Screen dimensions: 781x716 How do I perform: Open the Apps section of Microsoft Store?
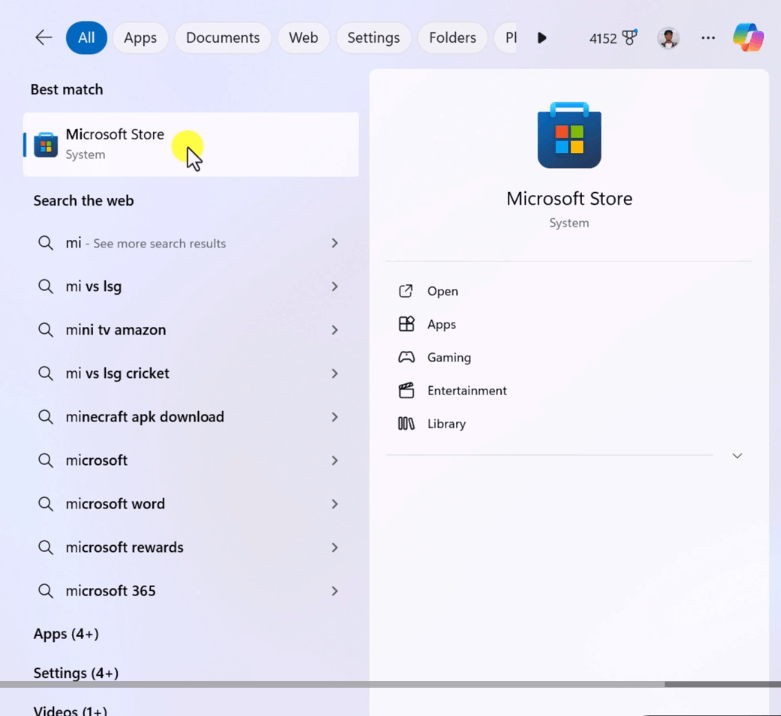(x=441, y=324)
